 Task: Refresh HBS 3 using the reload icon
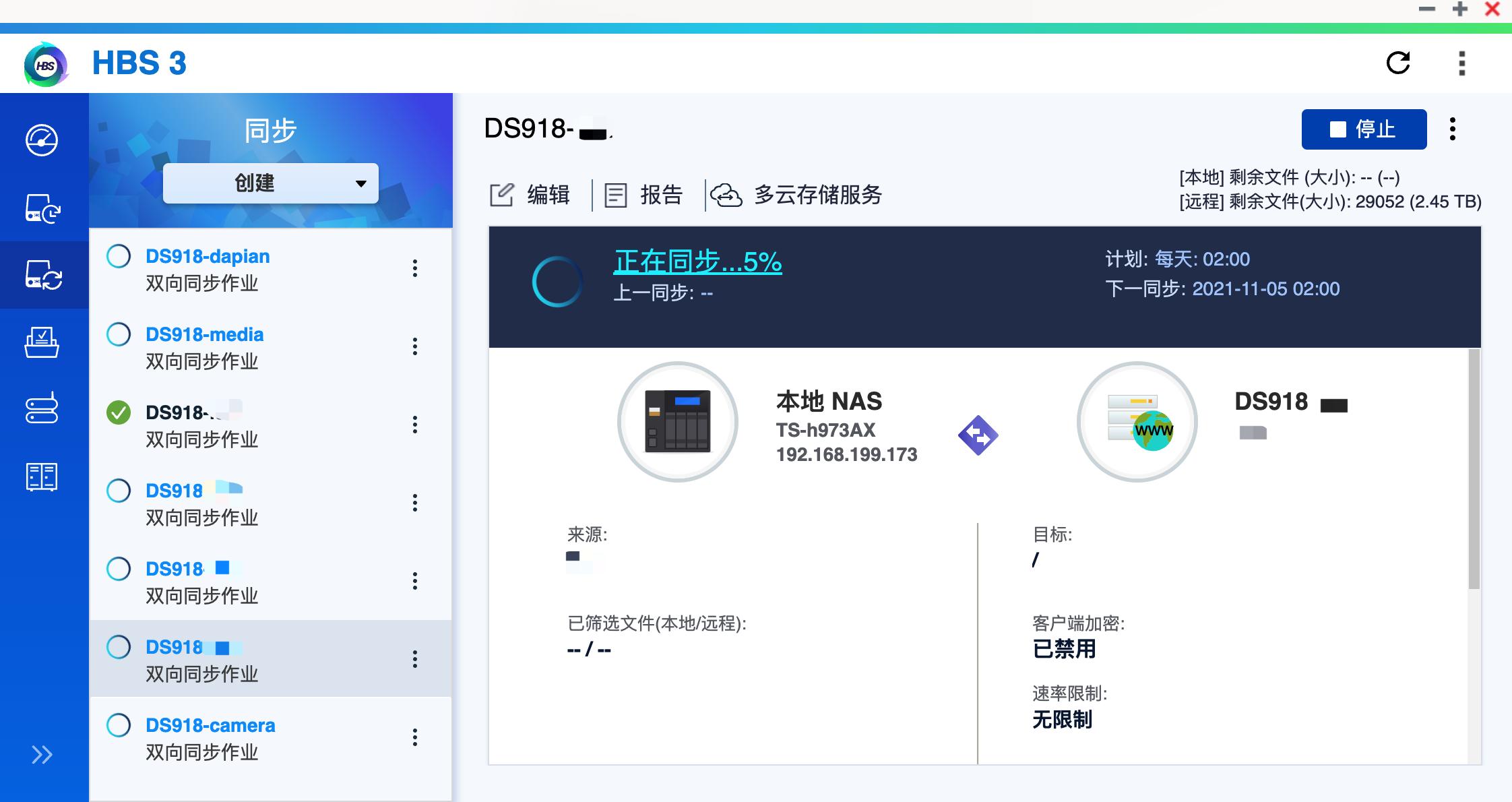coord(1397,63)
